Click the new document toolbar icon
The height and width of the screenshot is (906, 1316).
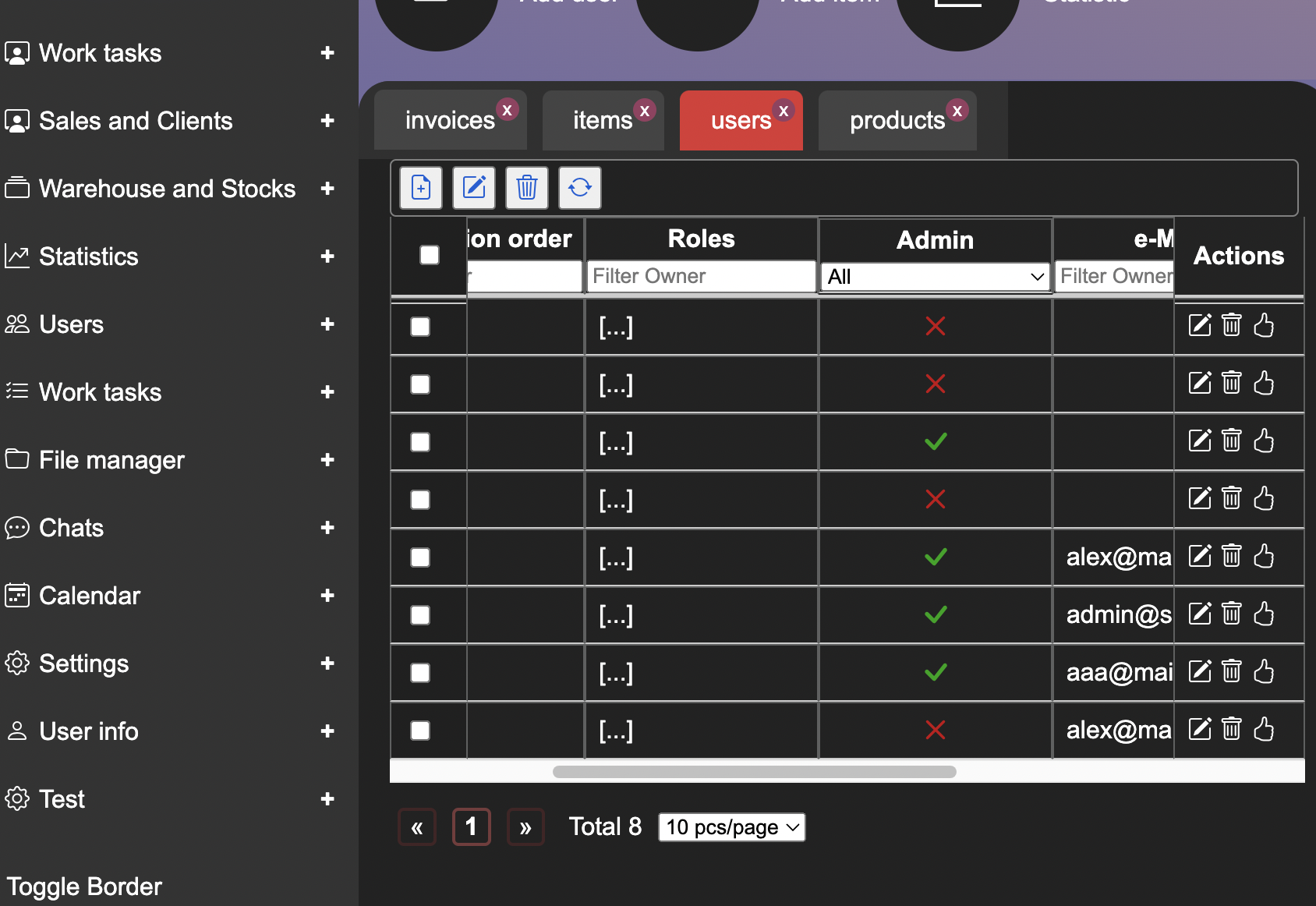tap(421, 188)
